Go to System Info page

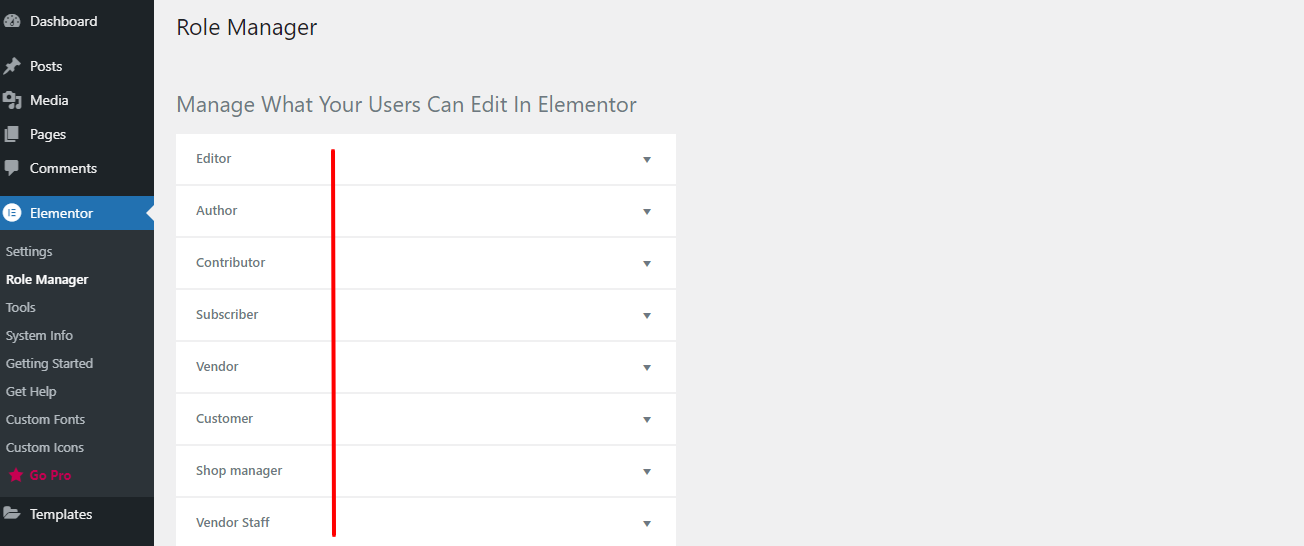[39, 336]
